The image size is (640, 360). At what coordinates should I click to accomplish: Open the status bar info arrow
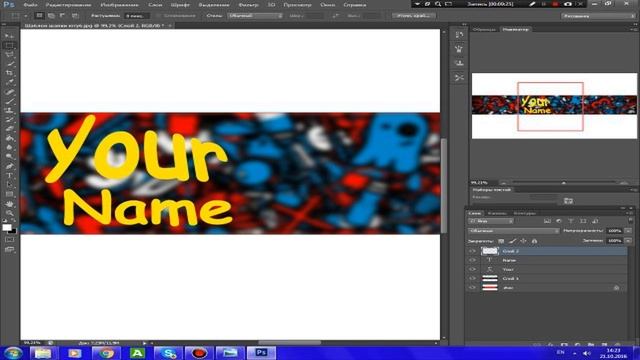(144, 343)
